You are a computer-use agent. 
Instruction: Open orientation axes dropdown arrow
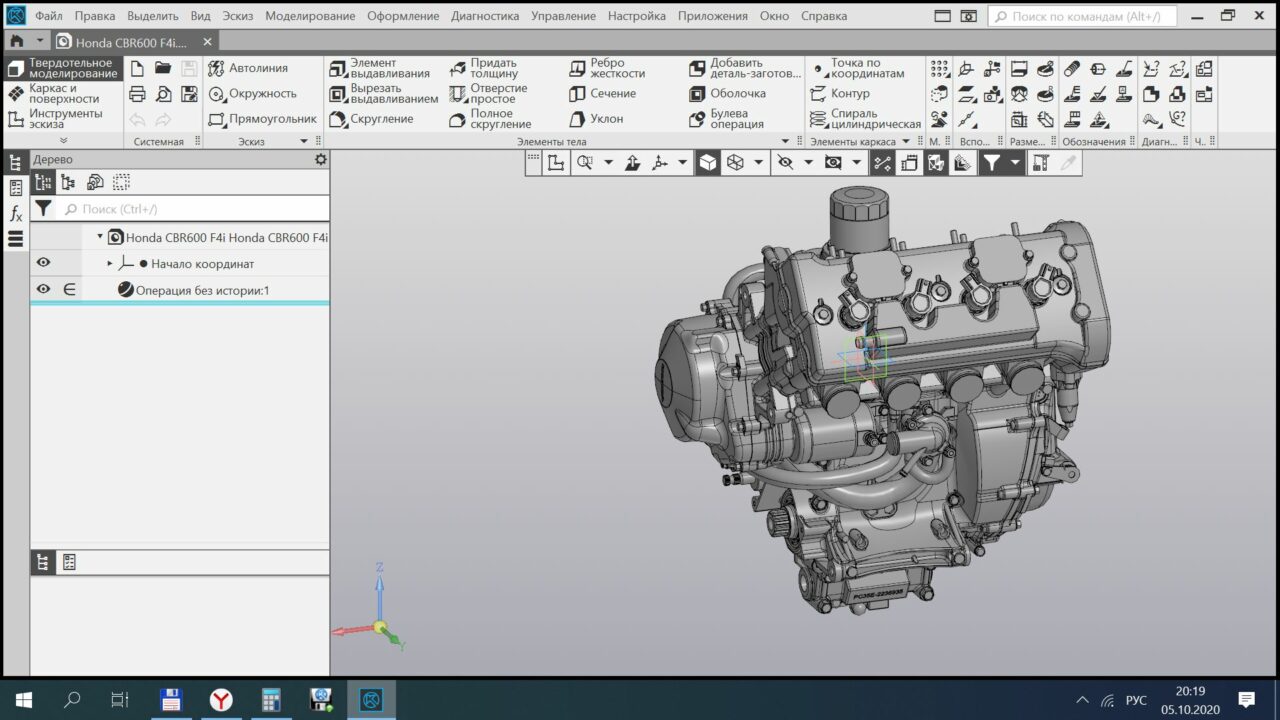683,163
